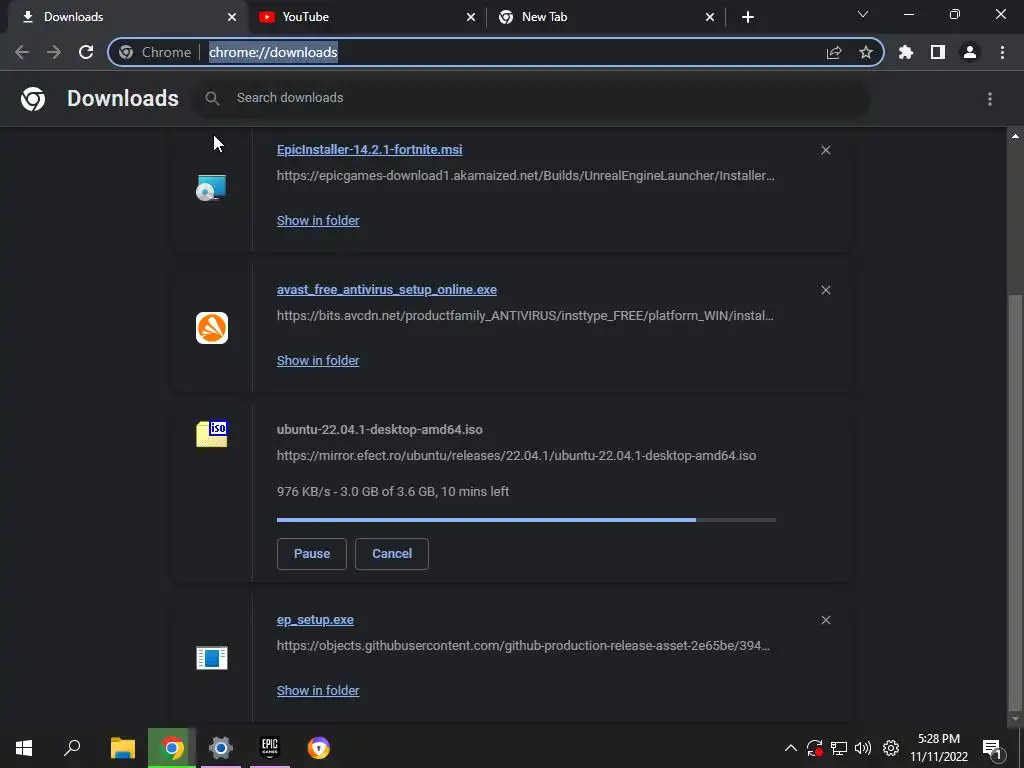Click the ubuntu download progress bar
Viewport: 1024px width, 768px height.
[526, 520]
